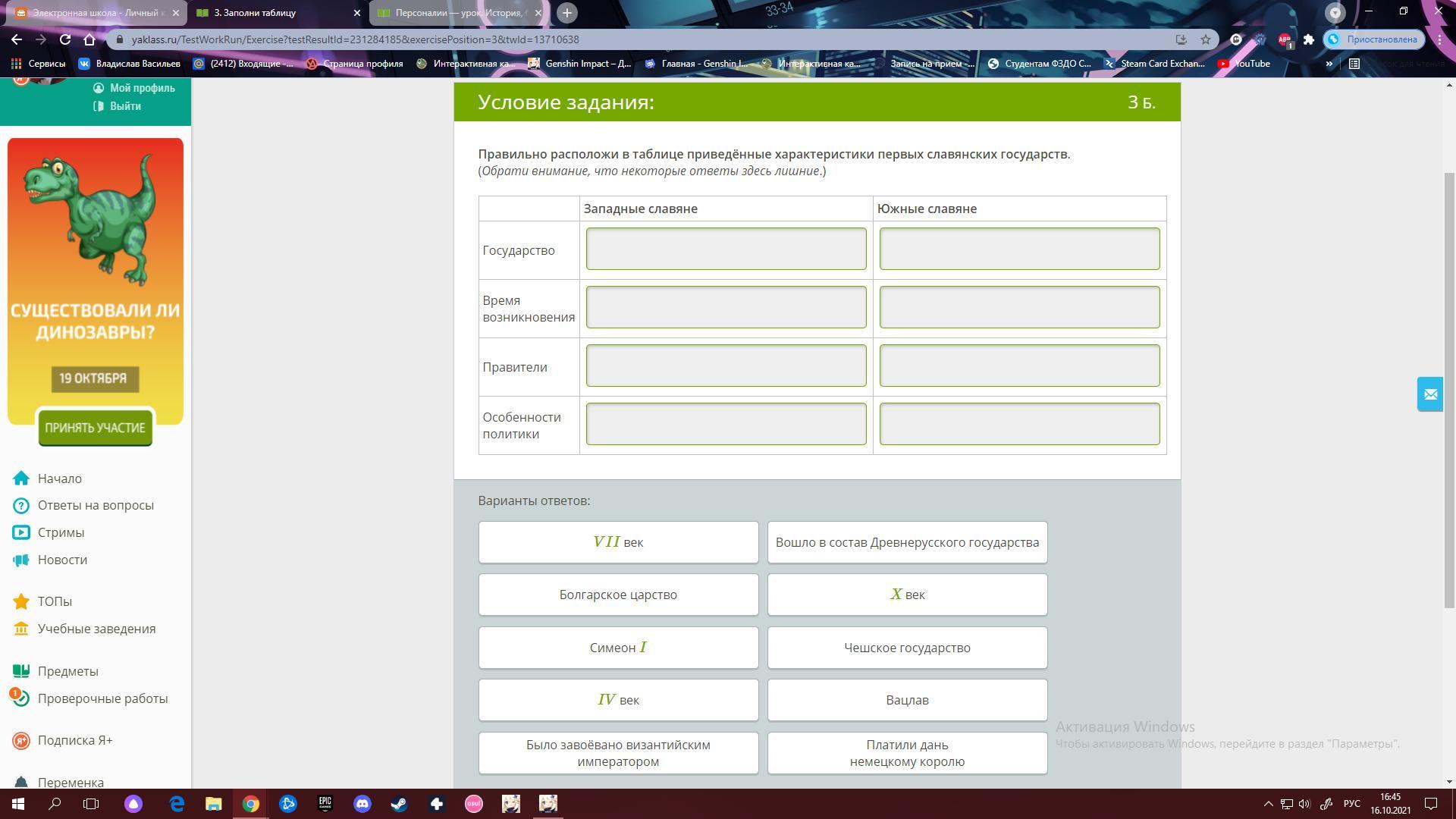Open Стримы in the sidebar
Image resolution: width=1456 pixels, height=819 pixels.
point(61,532)
